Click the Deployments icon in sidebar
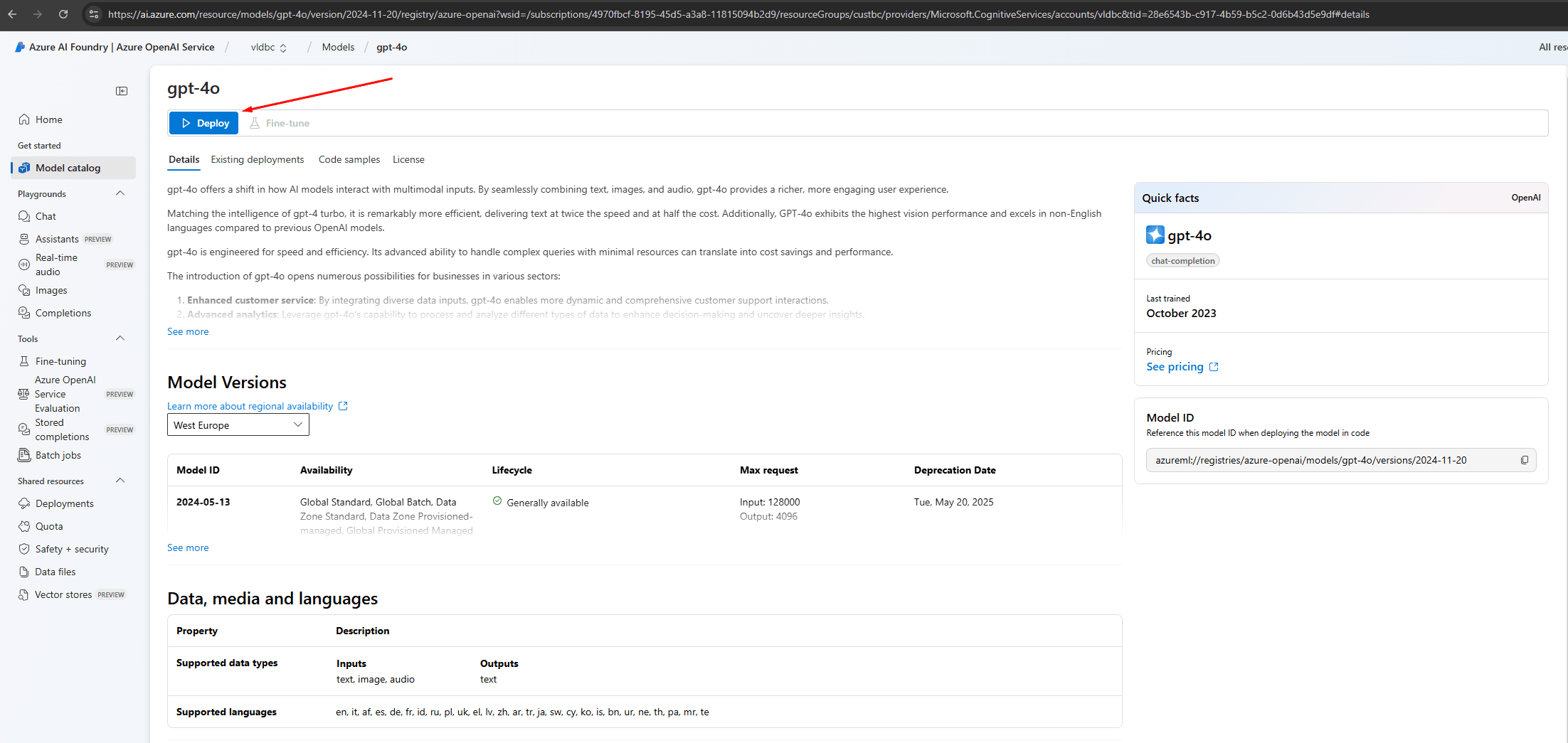 (24, 503)
